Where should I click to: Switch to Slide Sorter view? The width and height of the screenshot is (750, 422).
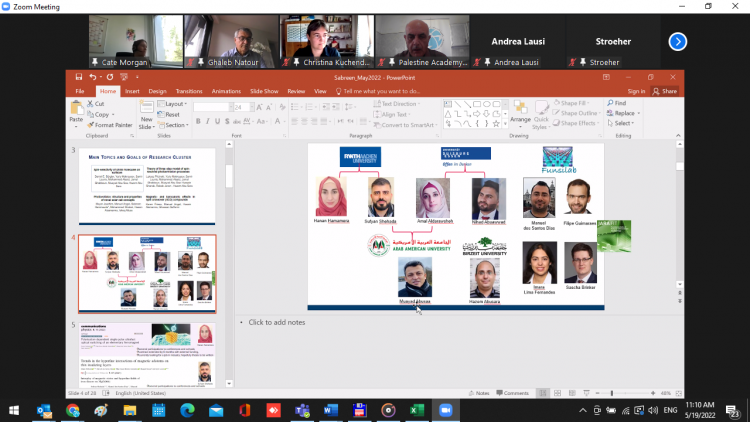pos(557,393)
